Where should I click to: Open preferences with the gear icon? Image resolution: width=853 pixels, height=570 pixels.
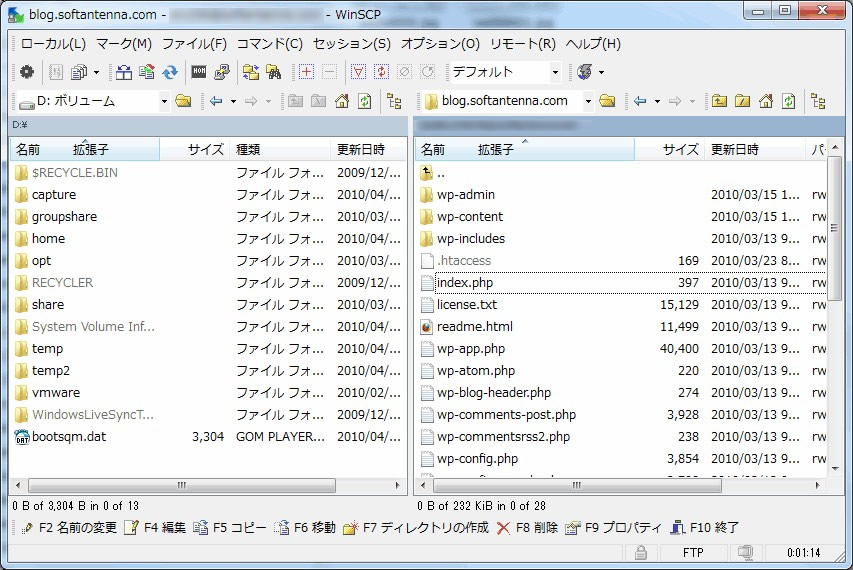[x=27, y=72]
